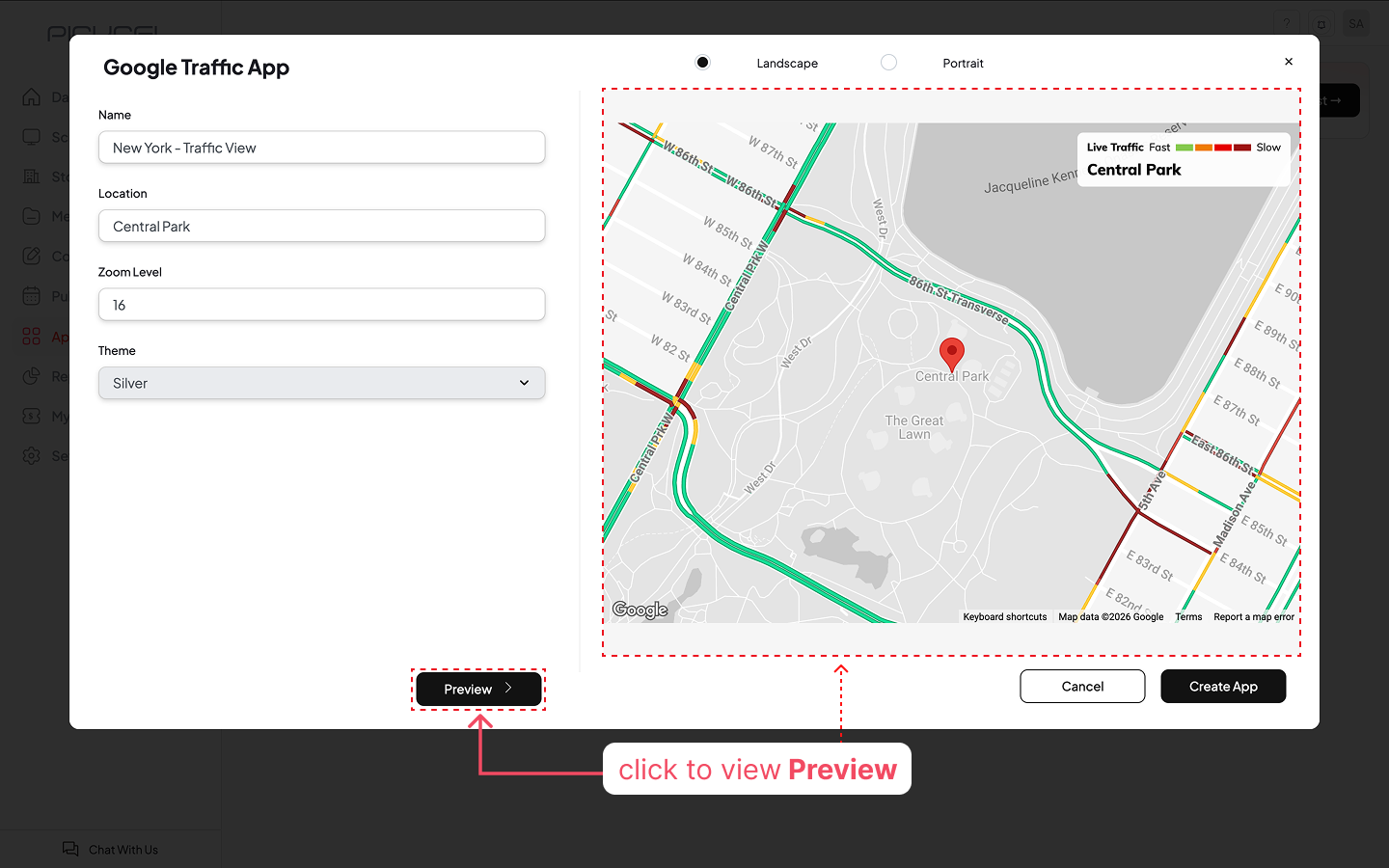
Task: Close the Google Traffic App dialog
Action: pos(1289,62)
